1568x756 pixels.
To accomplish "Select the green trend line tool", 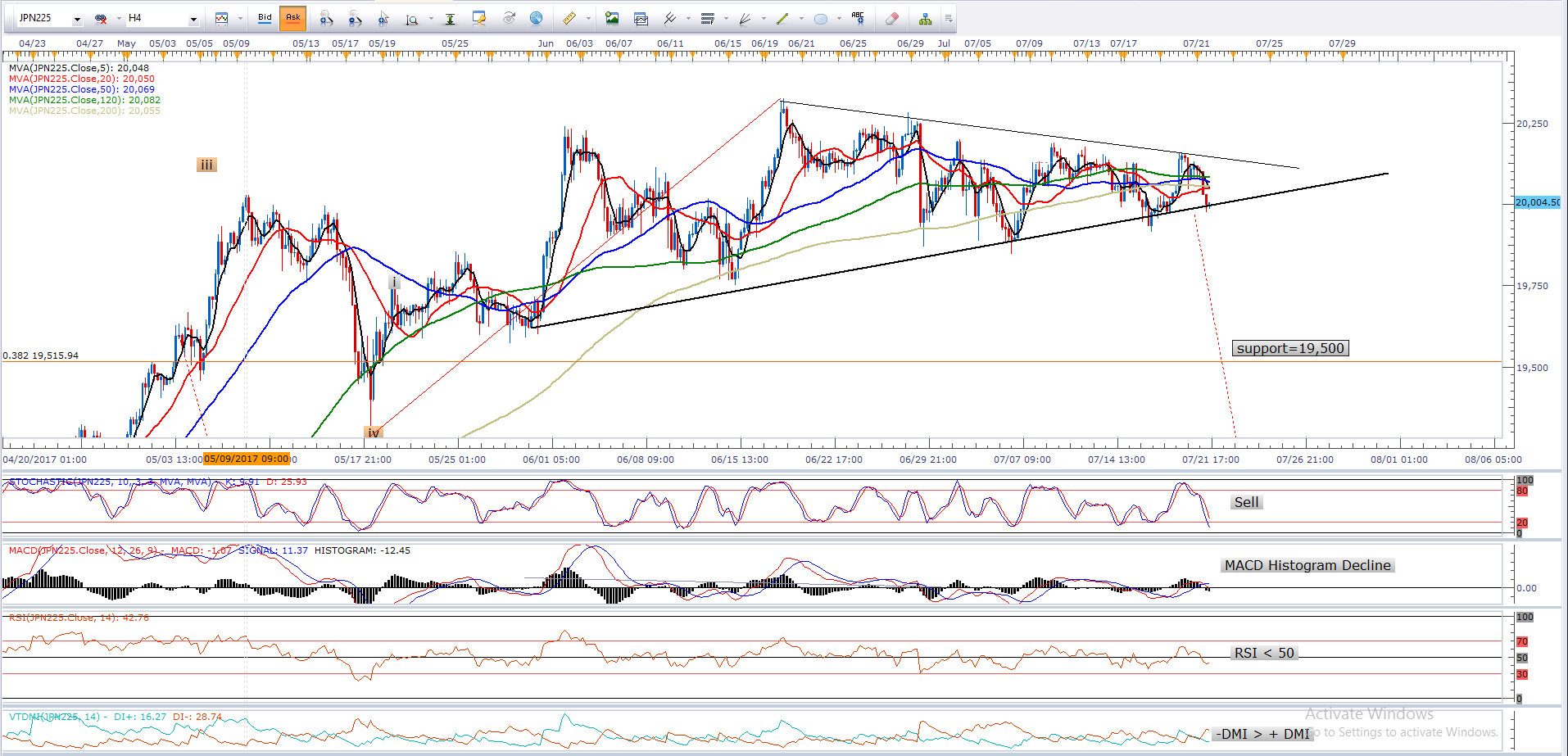I will (782, 18).
